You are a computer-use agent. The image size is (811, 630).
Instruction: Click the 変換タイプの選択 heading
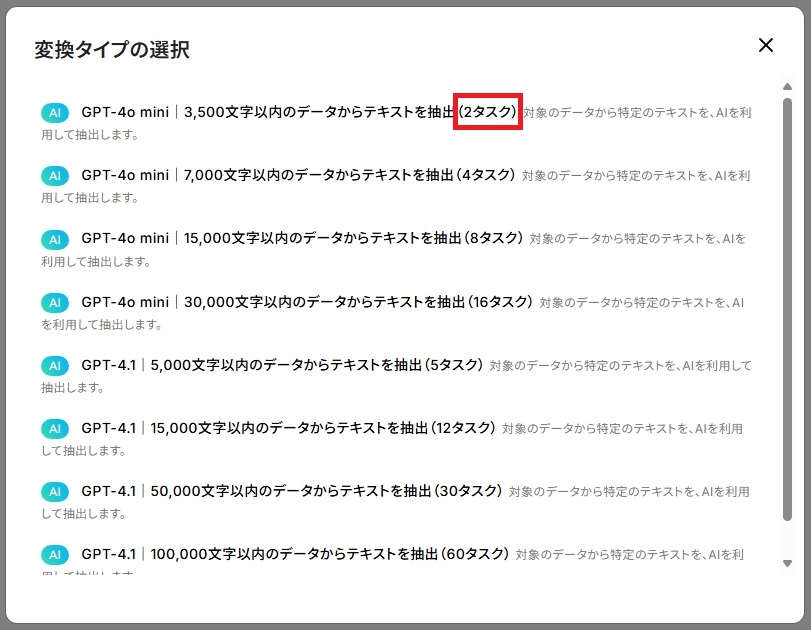pyautogui.click(x=112, y=50)
